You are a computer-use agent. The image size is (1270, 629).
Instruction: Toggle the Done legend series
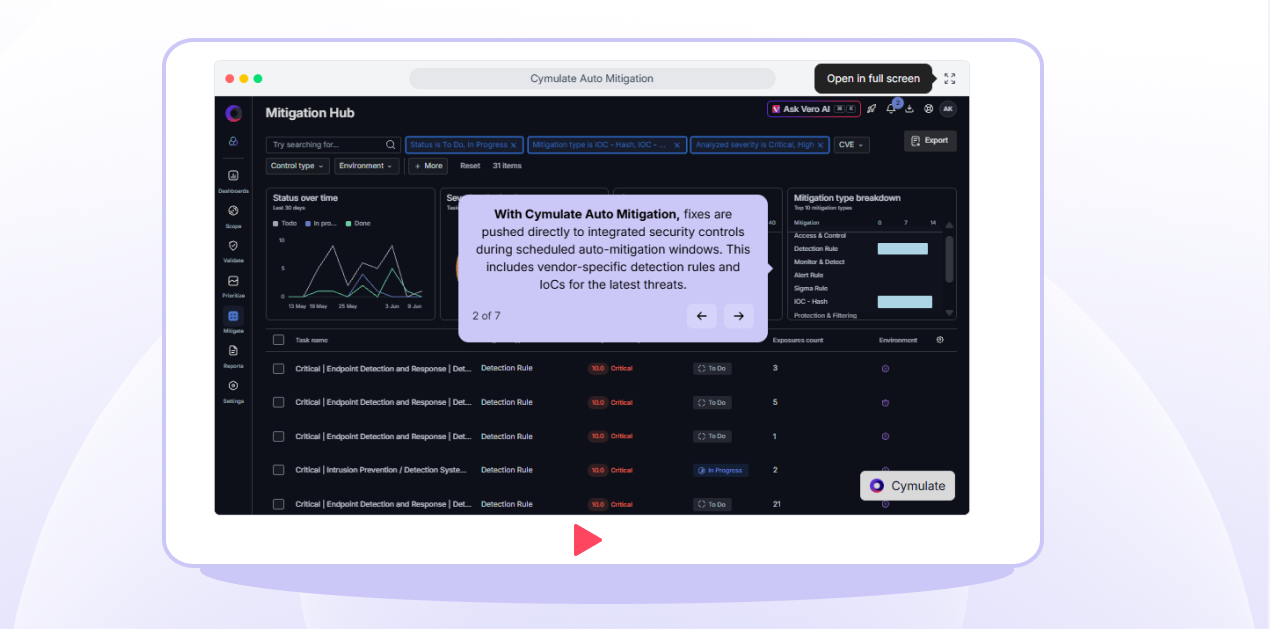[x=357, y=223]
